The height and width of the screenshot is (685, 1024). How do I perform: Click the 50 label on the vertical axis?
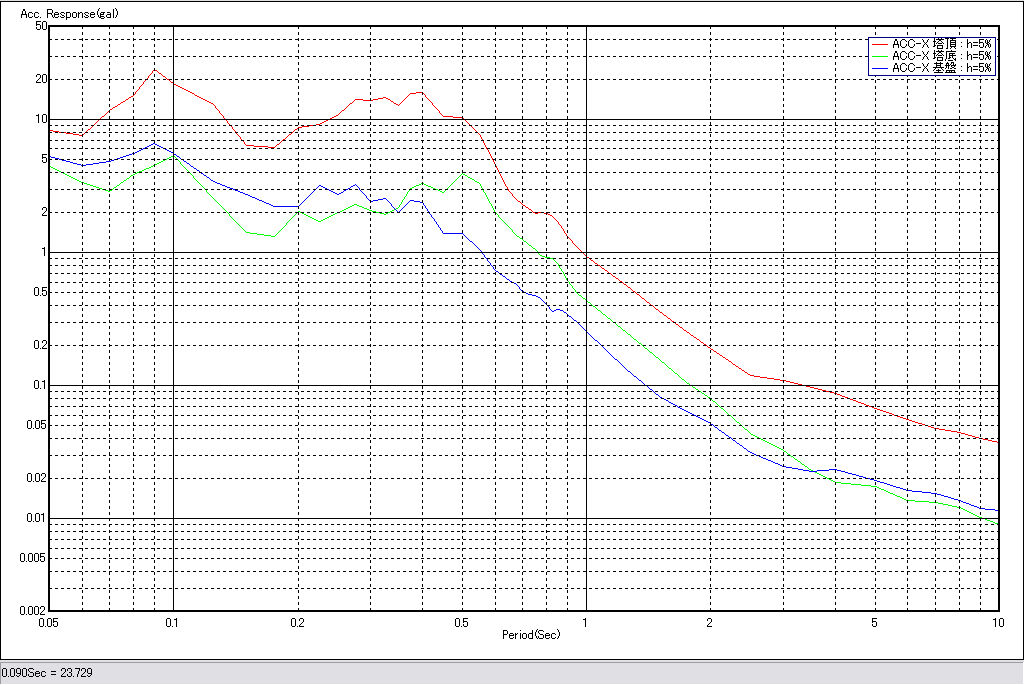tap(41, 26)
